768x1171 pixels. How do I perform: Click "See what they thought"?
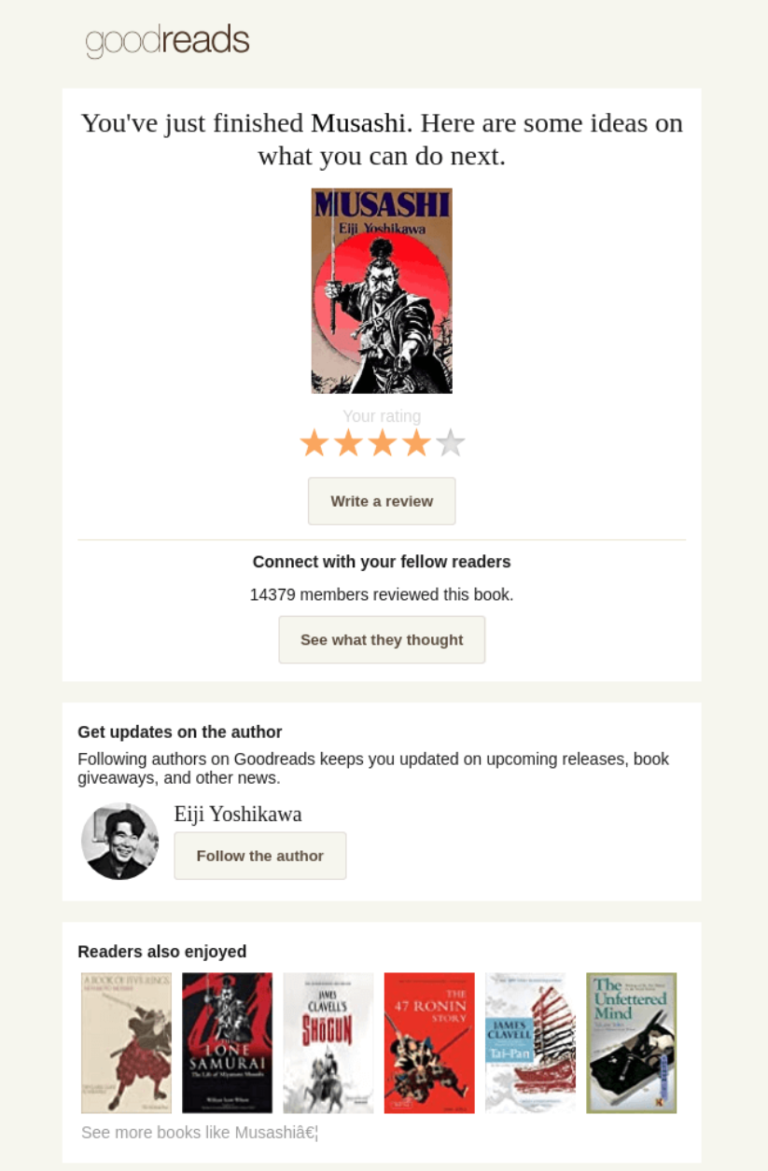[x=381, y=639]
